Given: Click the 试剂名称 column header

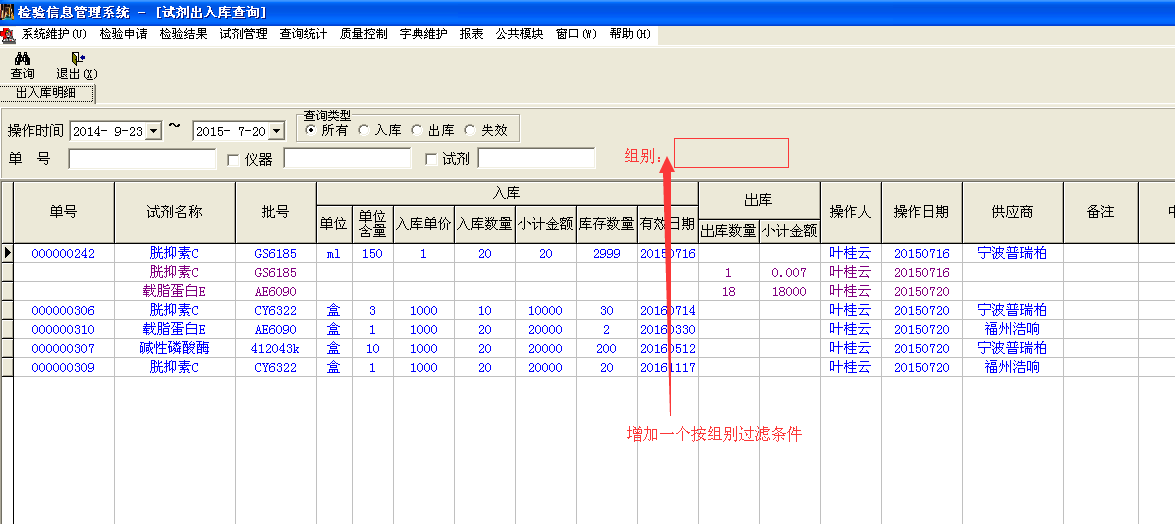Looking at the screenshot, I should point(175,212).
